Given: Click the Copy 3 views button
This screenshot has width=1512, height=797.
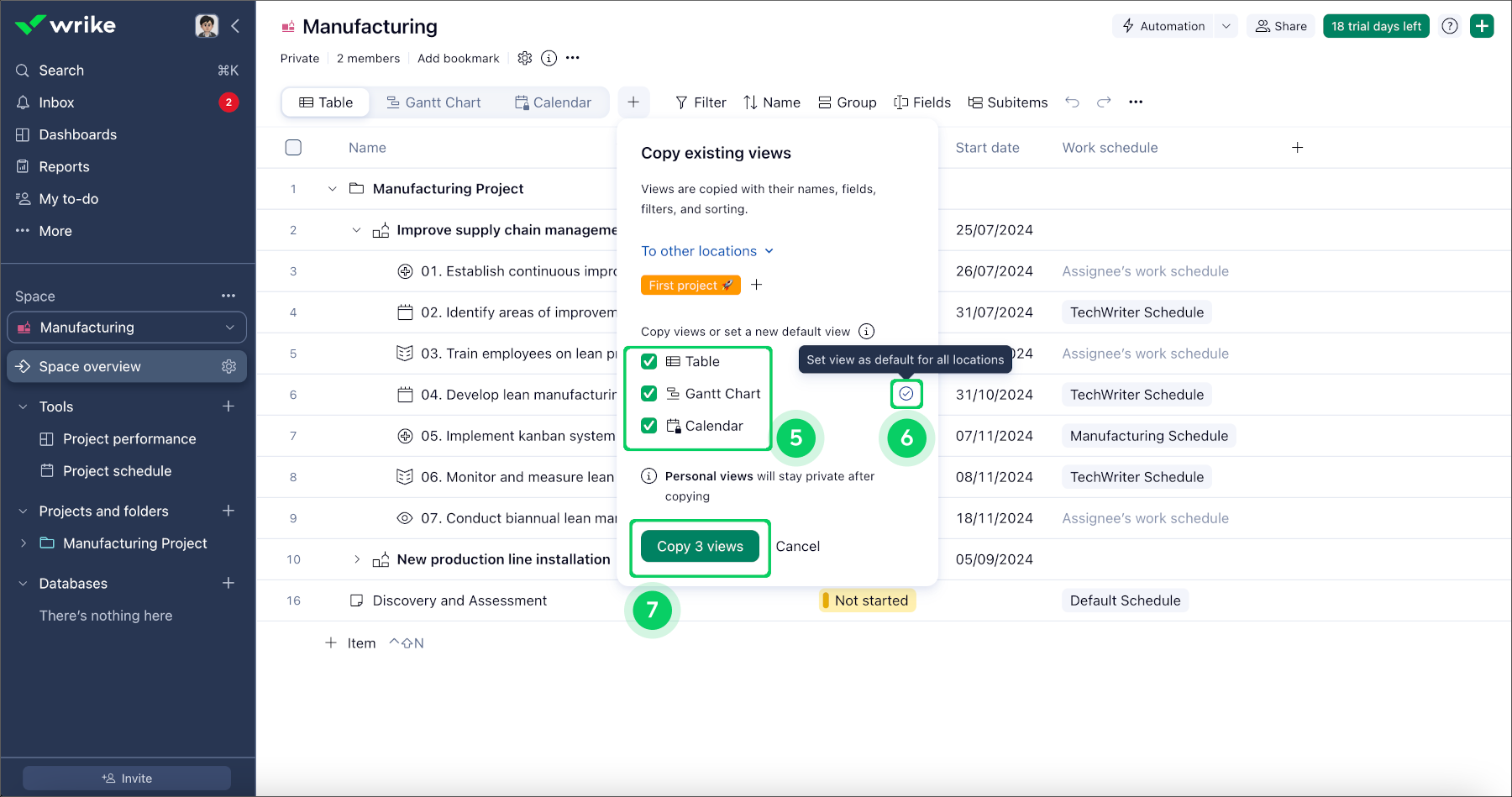Looking at the screenshot, I should click(x=700, y=547).
